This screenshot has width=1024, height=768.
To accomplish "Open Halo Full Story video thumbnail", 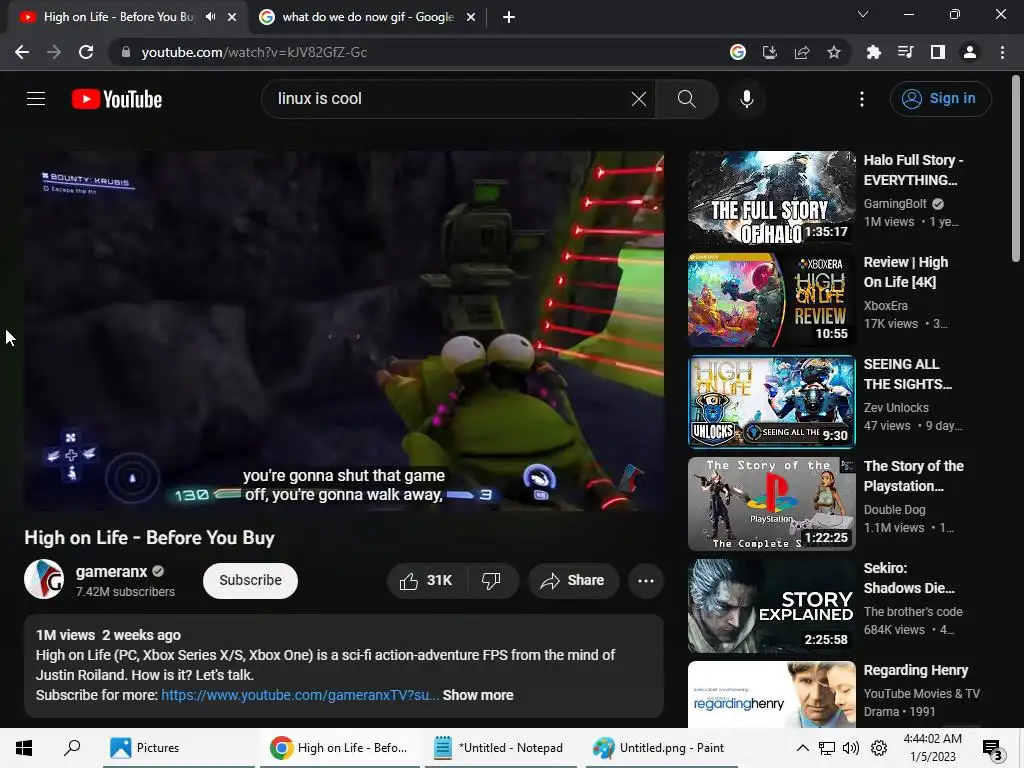I will coord(771,198).
